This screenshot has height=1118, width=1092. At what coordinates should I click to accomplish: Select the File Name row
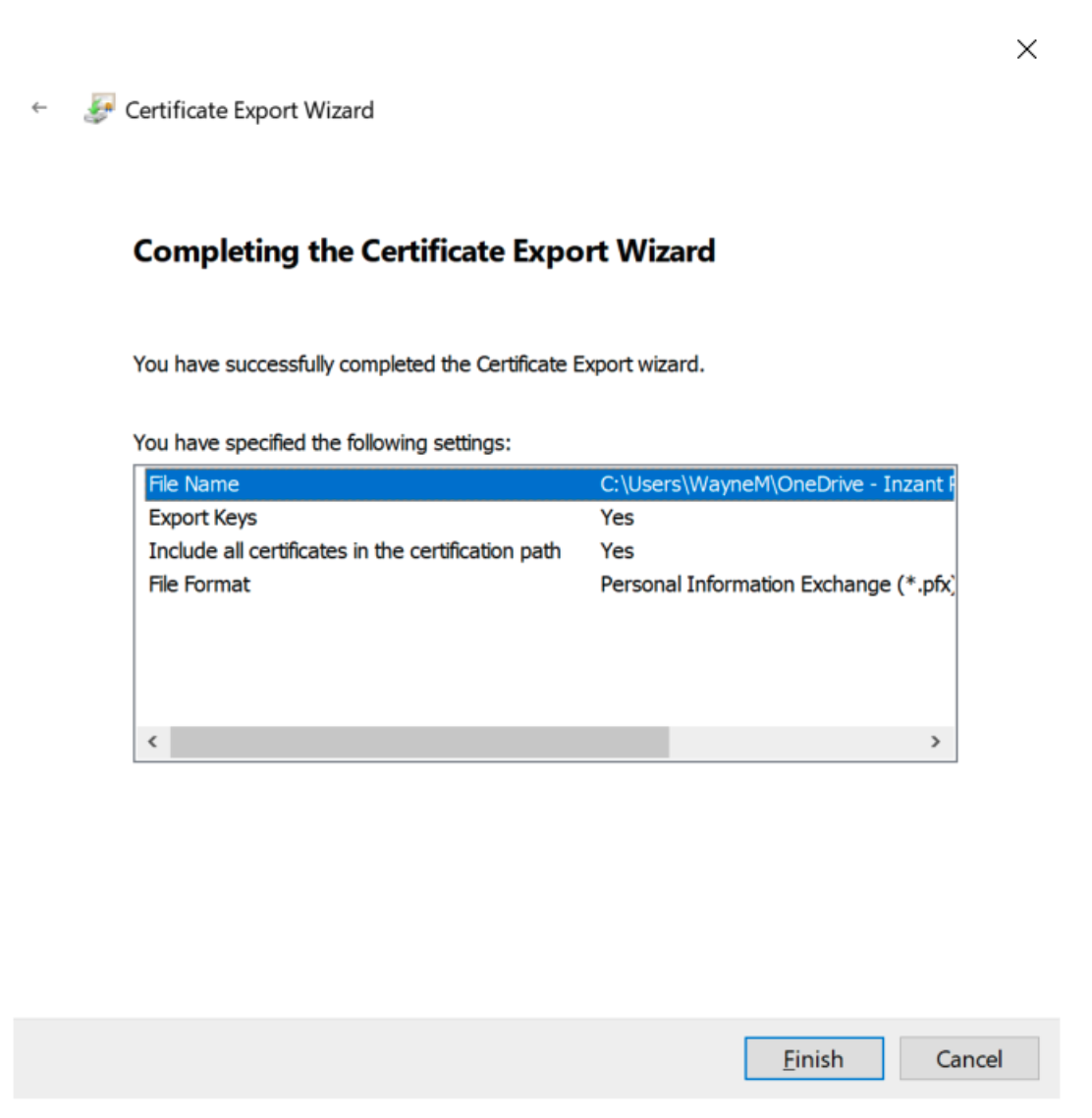coord(550,484)
